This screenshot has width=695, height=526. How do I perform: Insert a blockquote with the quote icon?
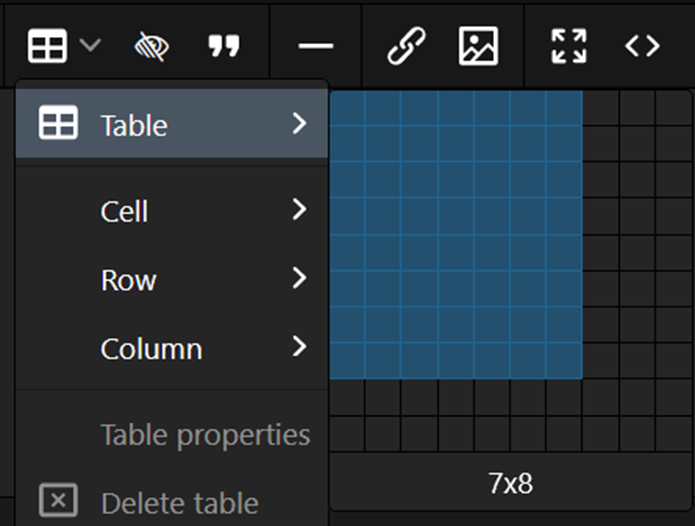tap(224, 46)
